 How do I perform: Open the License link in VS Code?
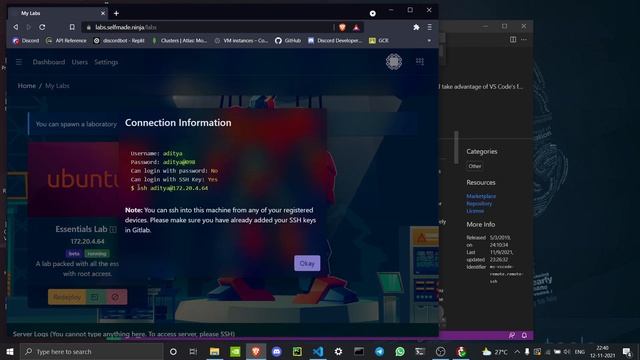475,211
